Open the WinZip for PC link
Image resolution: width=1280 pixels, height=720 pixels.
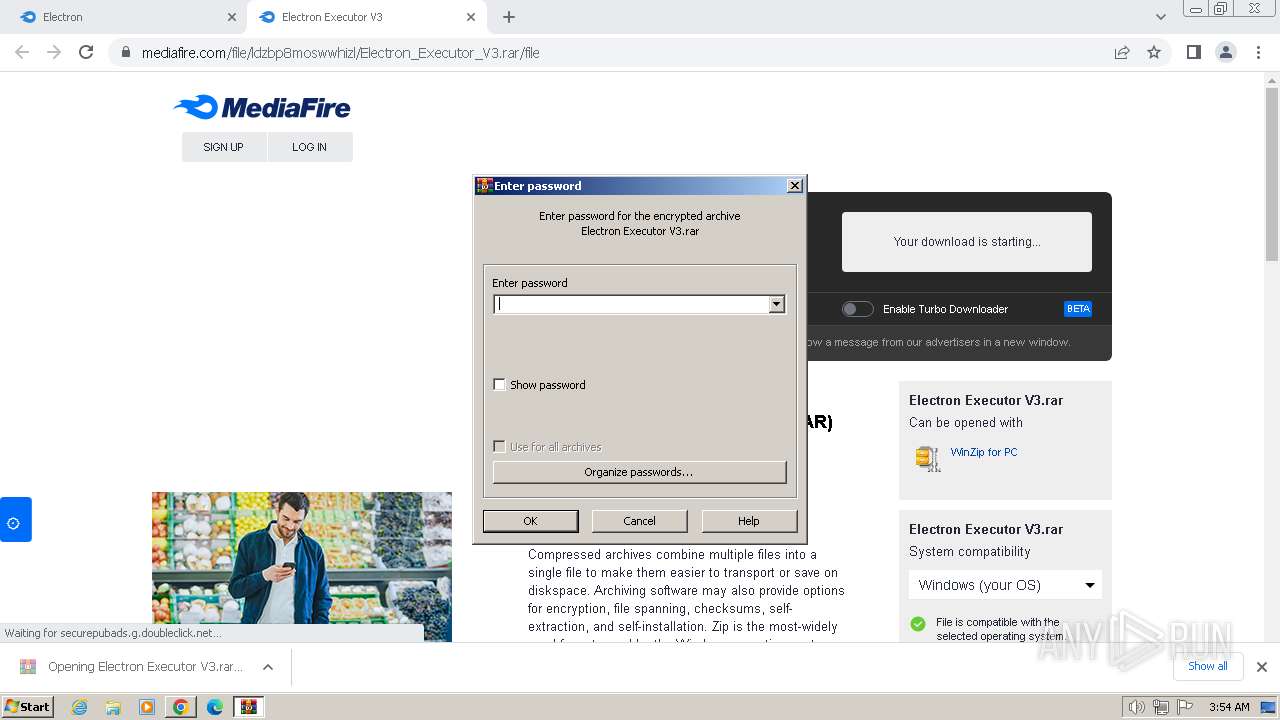tap(984, 452)
